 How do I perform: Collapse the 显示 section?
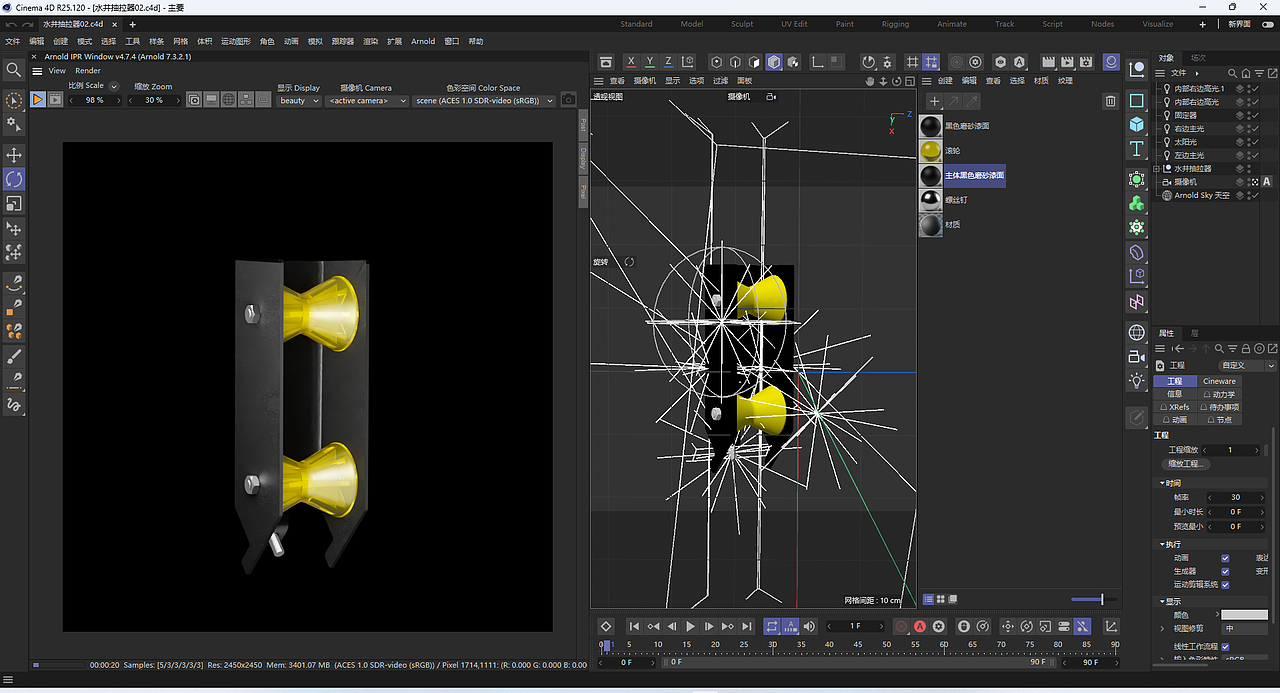tap(1162, 602)
